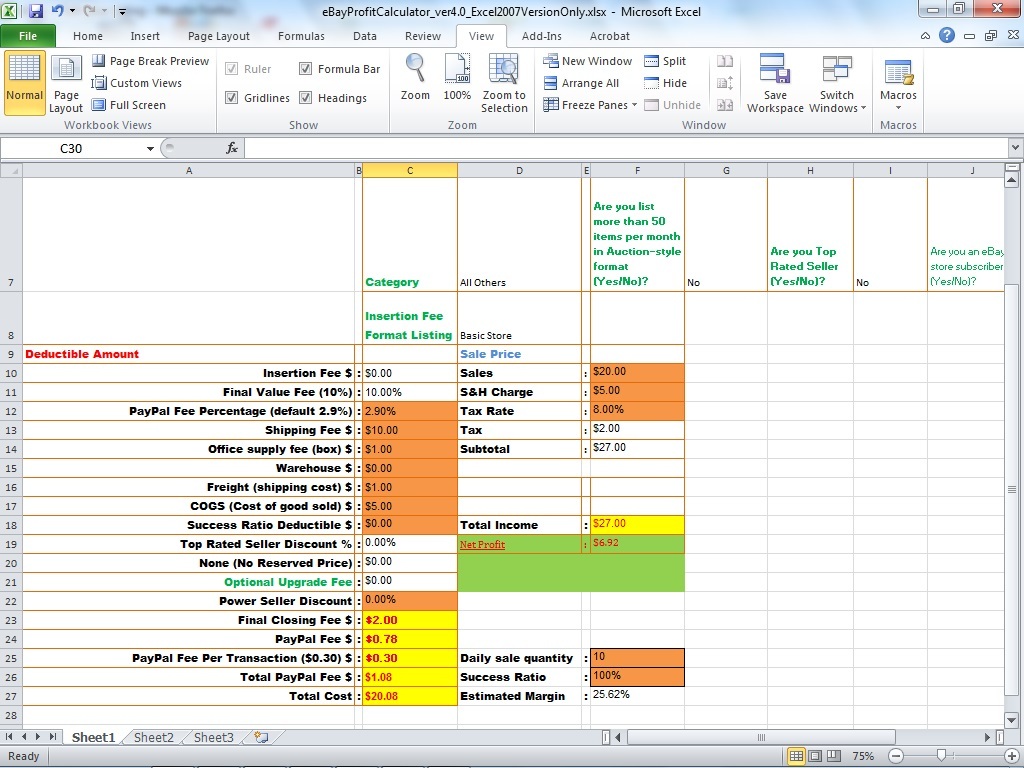1024x768 pixels.
Task: Select the Sheet2 worksheet tab
Action: tap(152, 737)
